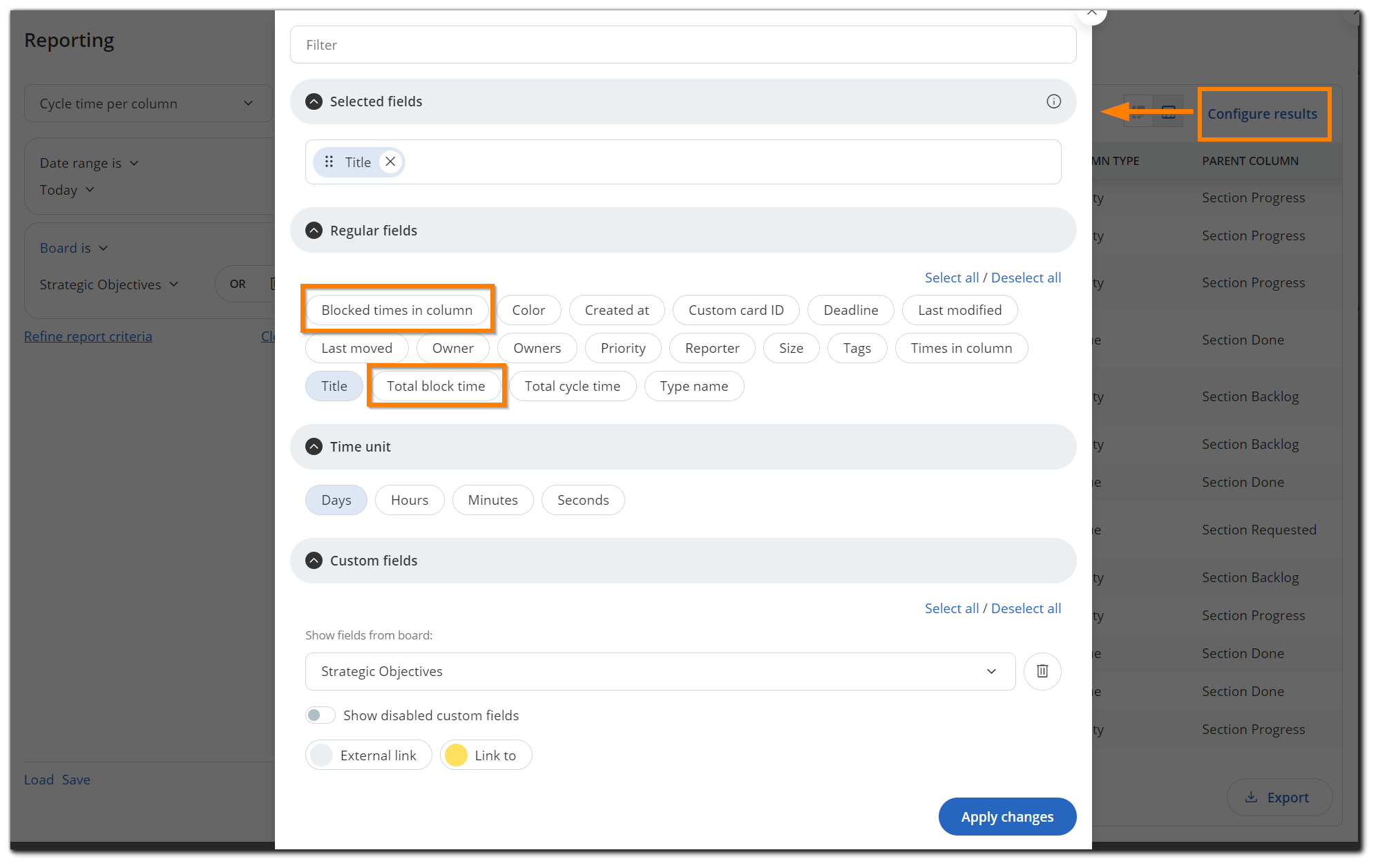Toggle the Created at field chip
Screen dimensions: 1378x868
617,310
